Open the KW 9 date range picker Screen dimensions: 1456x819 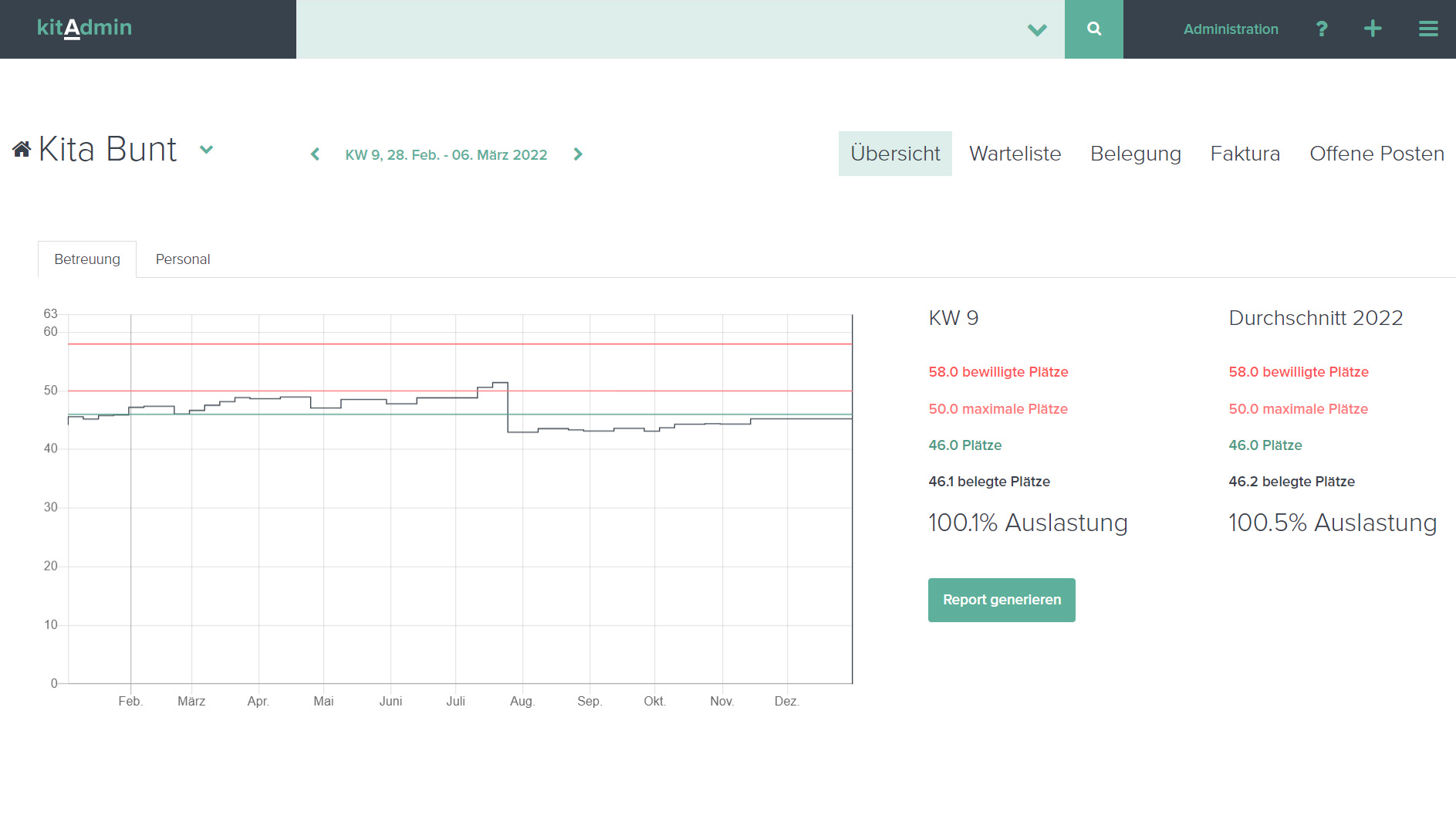446,155
